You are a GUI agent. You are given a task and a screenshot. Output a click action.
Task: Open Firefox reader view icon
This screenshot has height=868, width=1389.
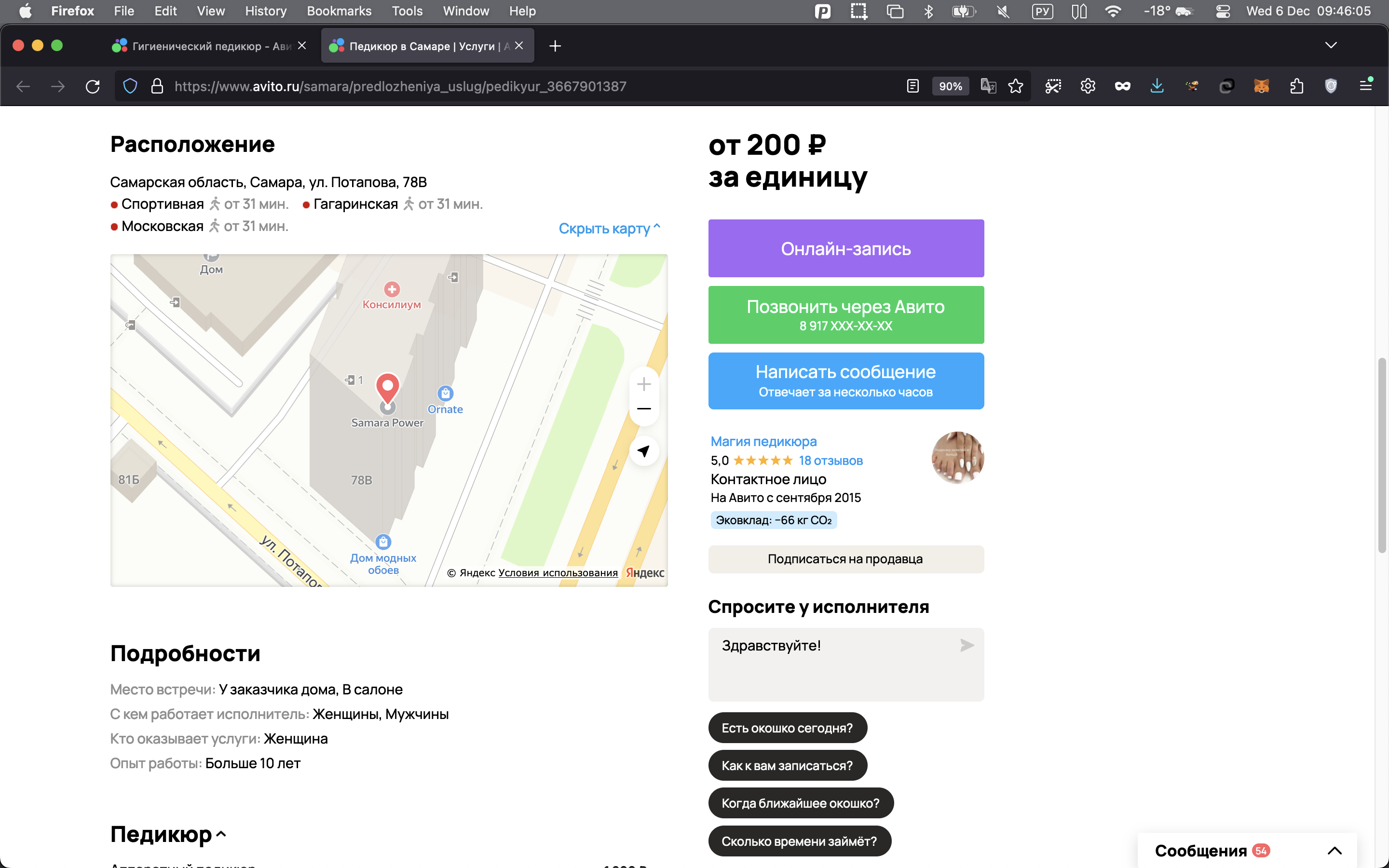(x=912, y=86)
